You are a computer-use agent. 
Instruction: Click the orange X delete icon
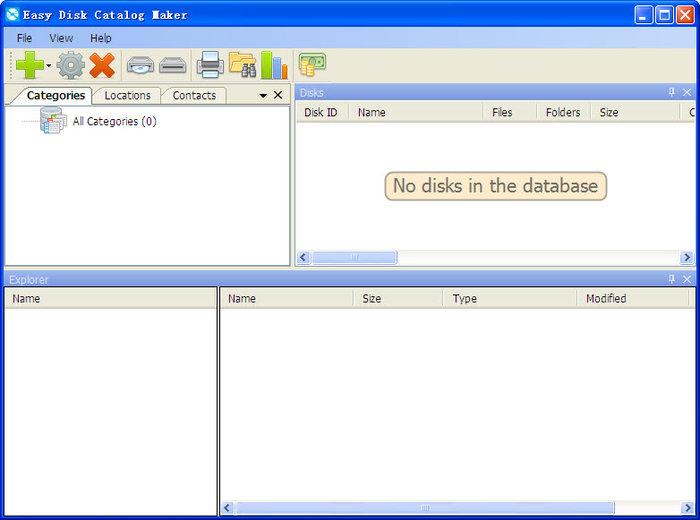click(x=102, y=65)
